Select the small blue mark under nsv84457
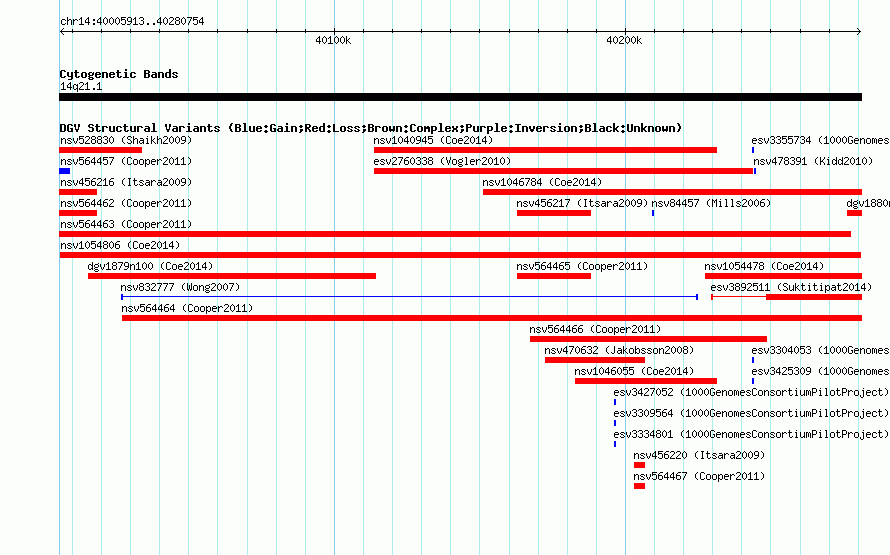890x555 pixels. click(653, 213)
